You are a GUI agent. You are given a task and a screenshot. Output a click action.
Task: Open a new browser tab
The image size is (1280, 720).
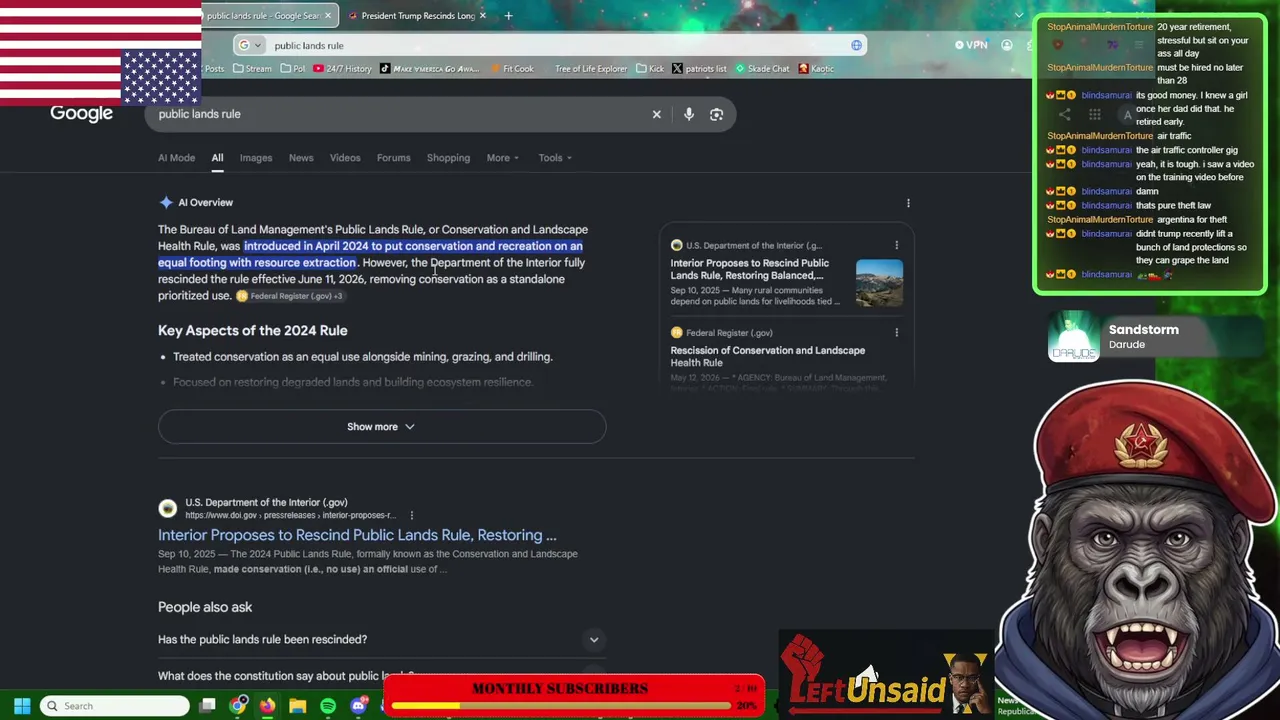pyautogui.click(x=508, y=16)
